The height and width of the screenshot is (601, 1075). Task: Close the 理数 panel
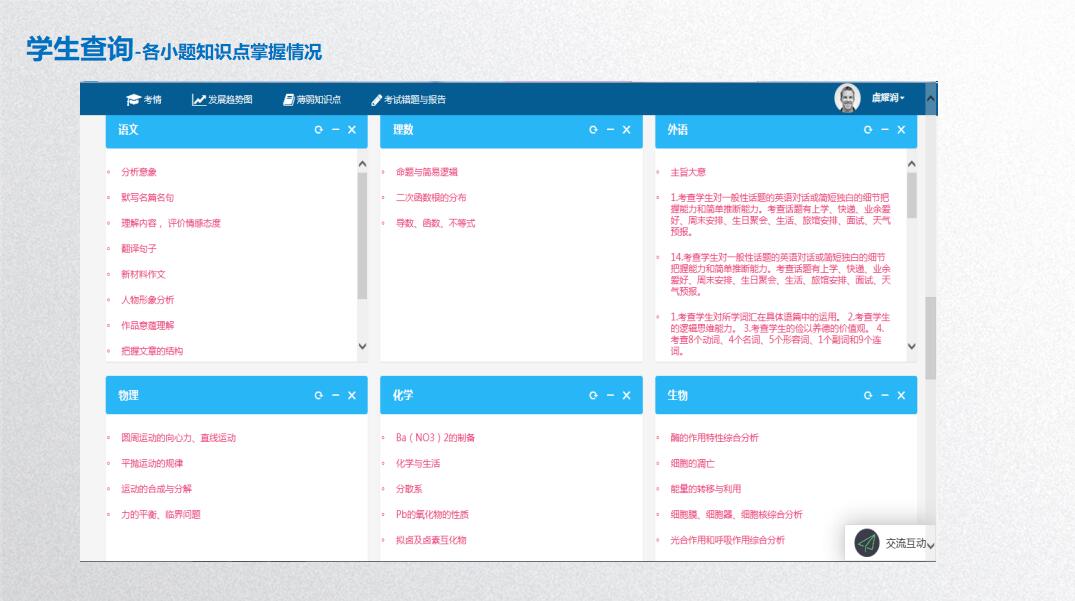[627, 130]
